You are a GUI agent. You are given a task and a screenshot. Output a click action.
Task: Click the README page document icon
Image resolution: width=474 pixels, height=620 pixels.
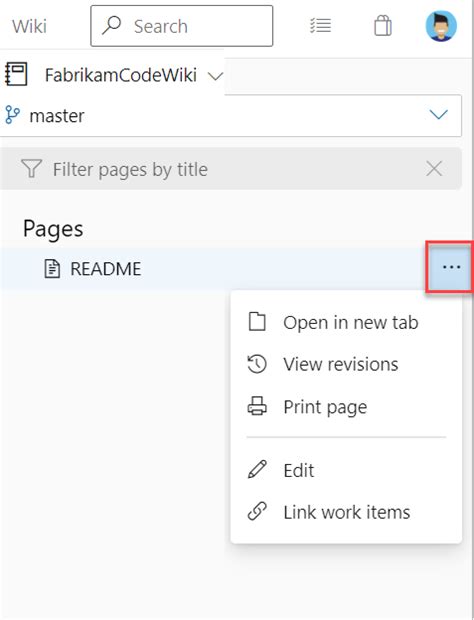pyautogui.click(x=52, y=269)
